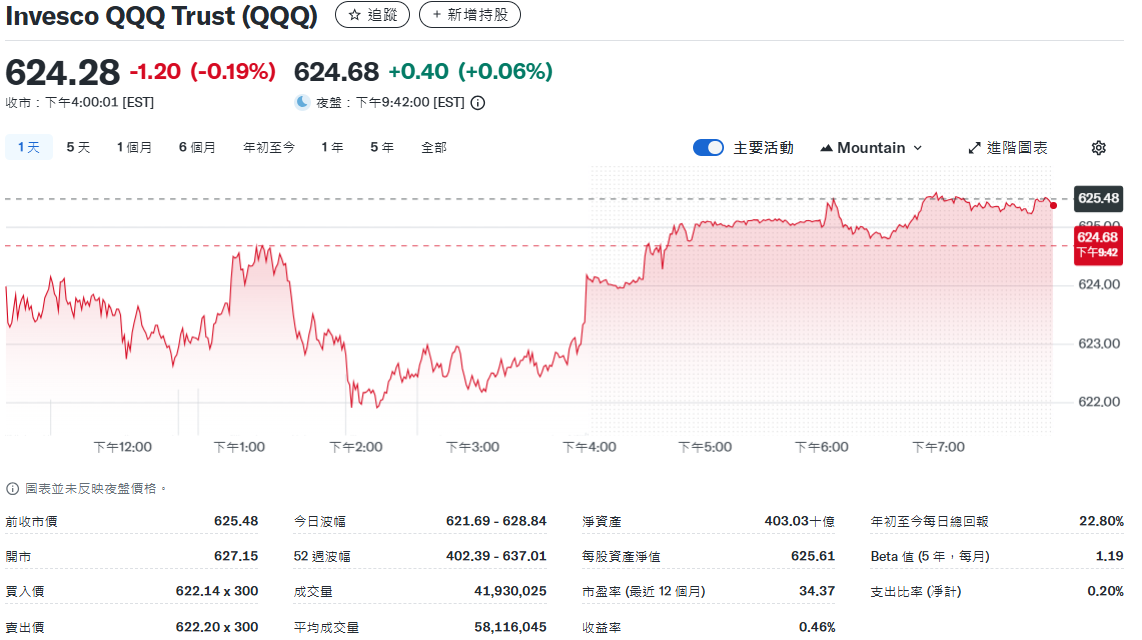
Task: Click the expand arrows icon for 進階圖表
Action: tap(974, 147)
